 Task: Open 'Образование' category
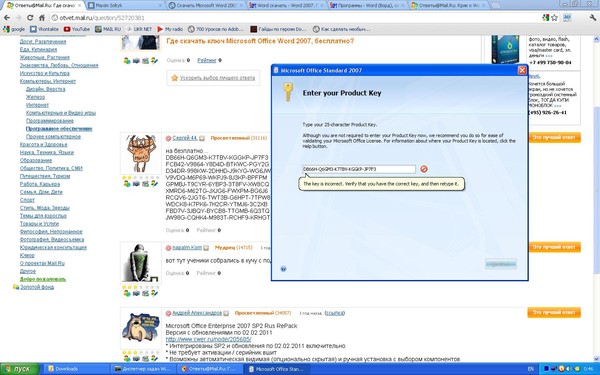36,160
